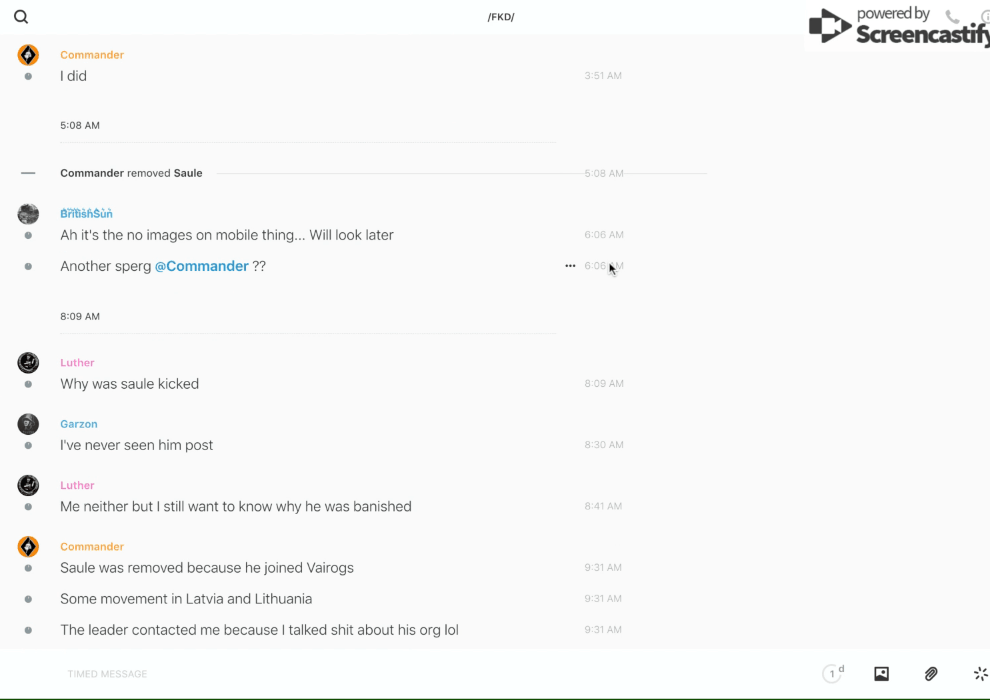990x700 pixels.
Task: Click the "Some movement in Latvia and Lithuania" message
Action: pos(186,599)
